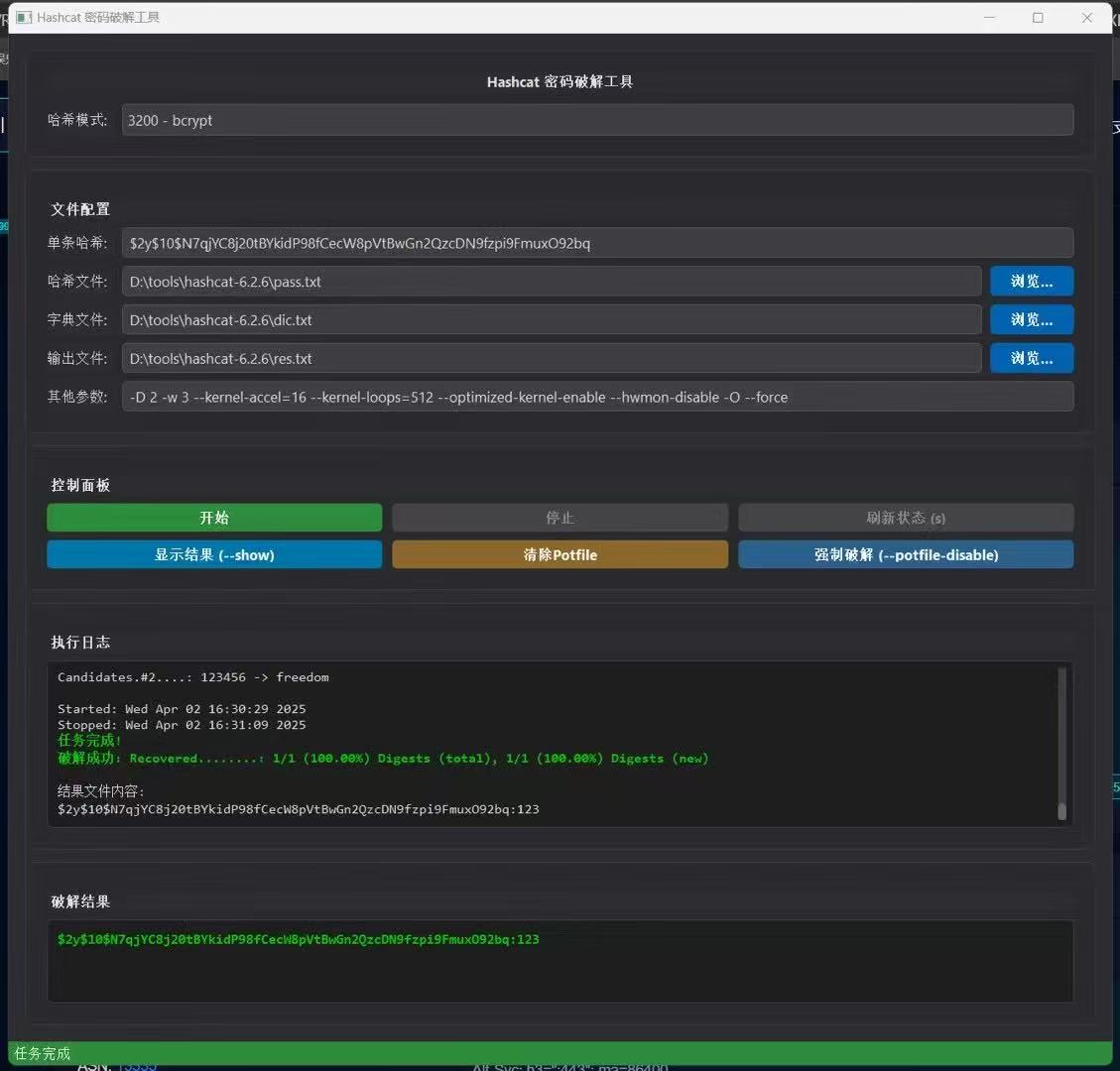The height and width of the screenshot is (1071, 1120).
Task: Click the Hashcat app icon in title bar
Action: (x=24, y=17)
